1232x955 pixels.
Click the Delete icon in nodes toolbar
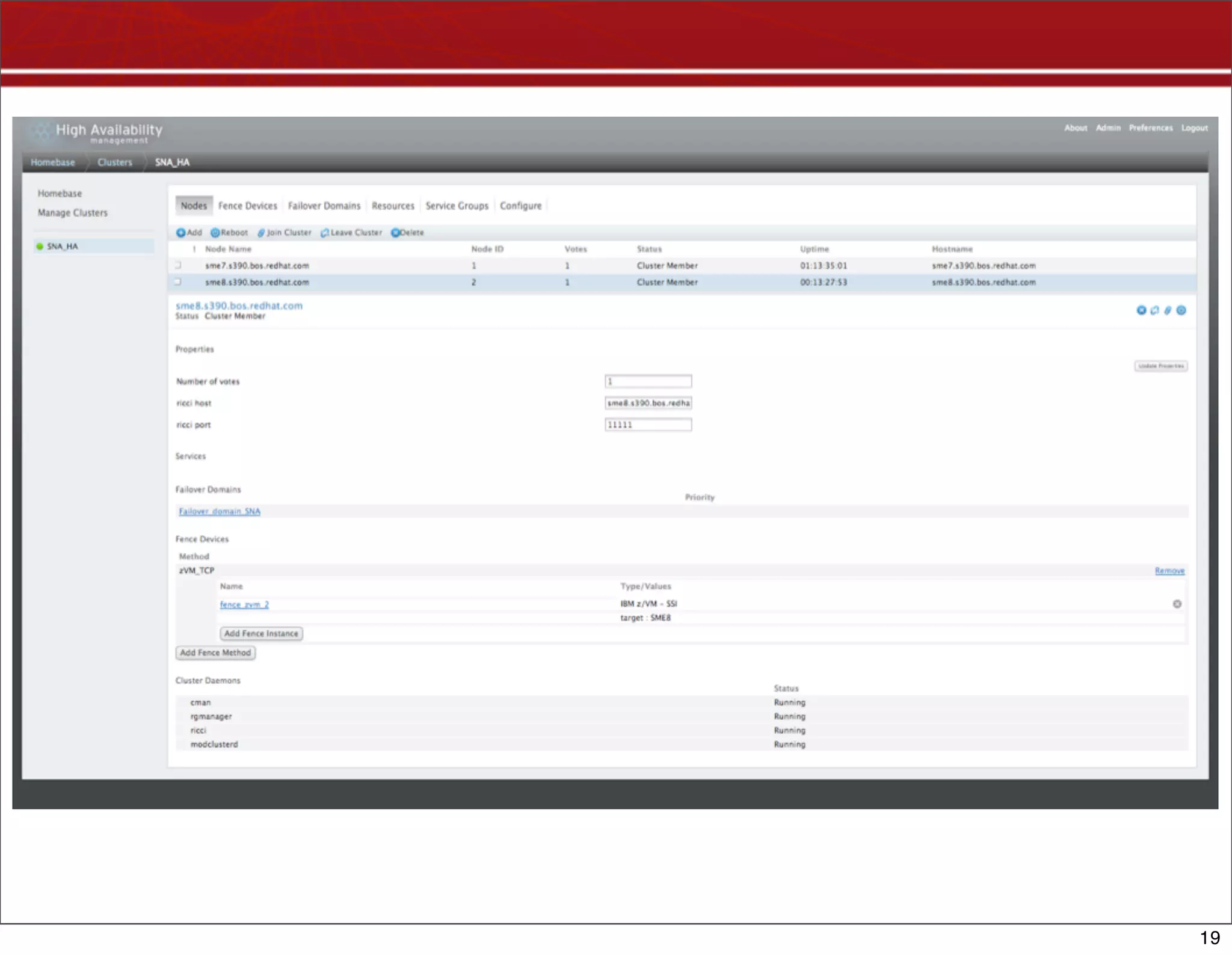point(395,233)
